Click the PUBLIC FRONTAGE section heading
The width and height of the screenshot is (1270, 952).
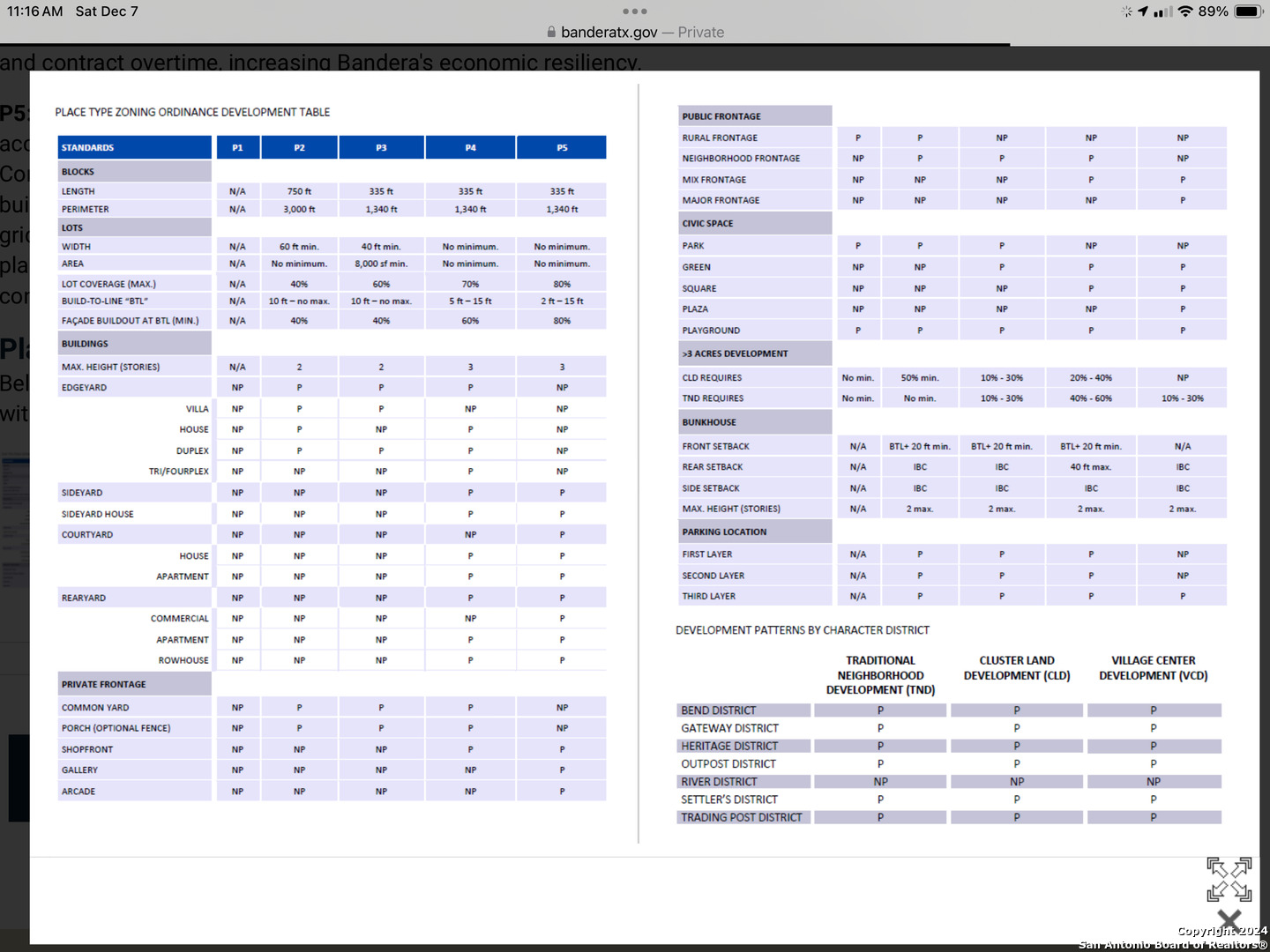[755, 116]
